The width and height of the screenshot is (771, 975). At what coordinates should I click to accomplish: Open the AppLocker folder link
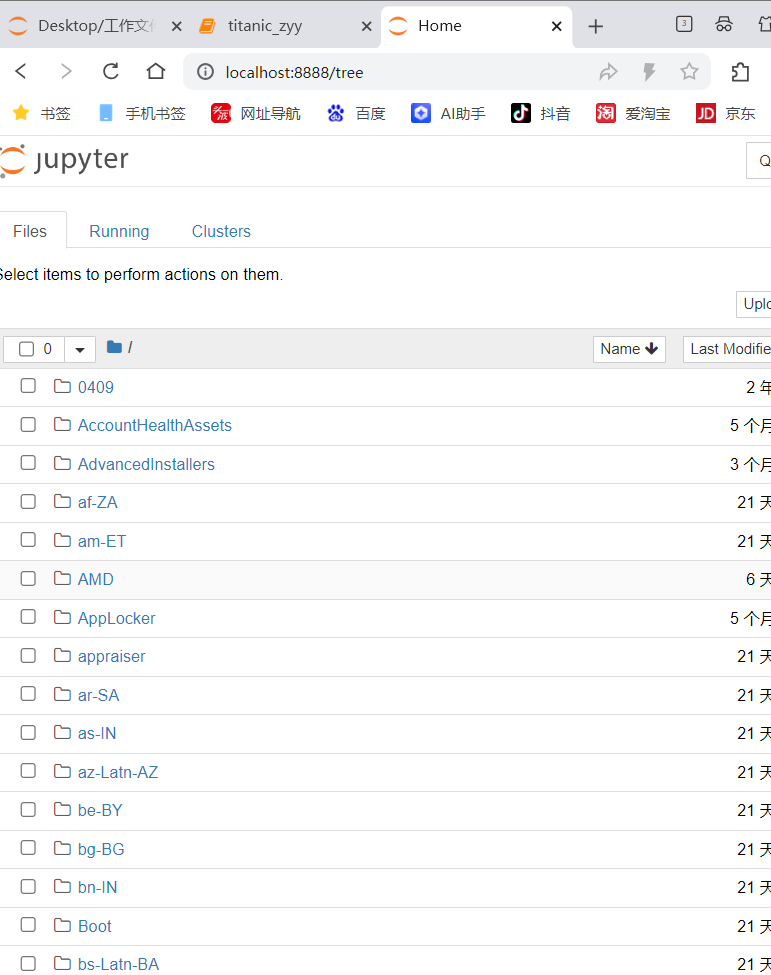coord(117,618)
